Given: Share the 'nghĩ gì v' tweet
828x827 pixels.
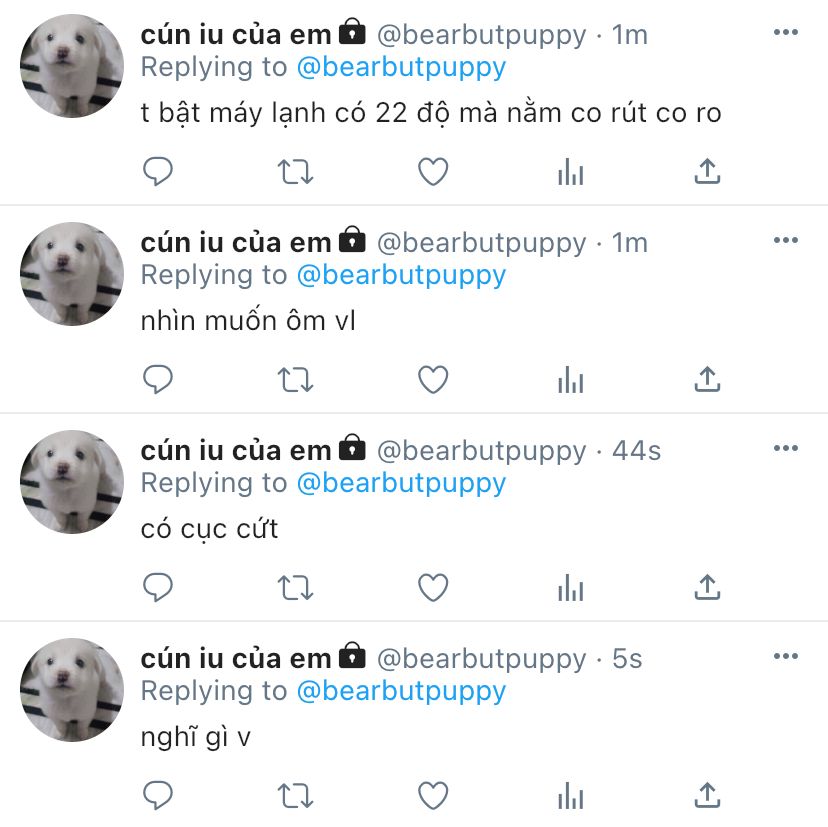Looking at the screenshot, I should click(x=707, y=795).
